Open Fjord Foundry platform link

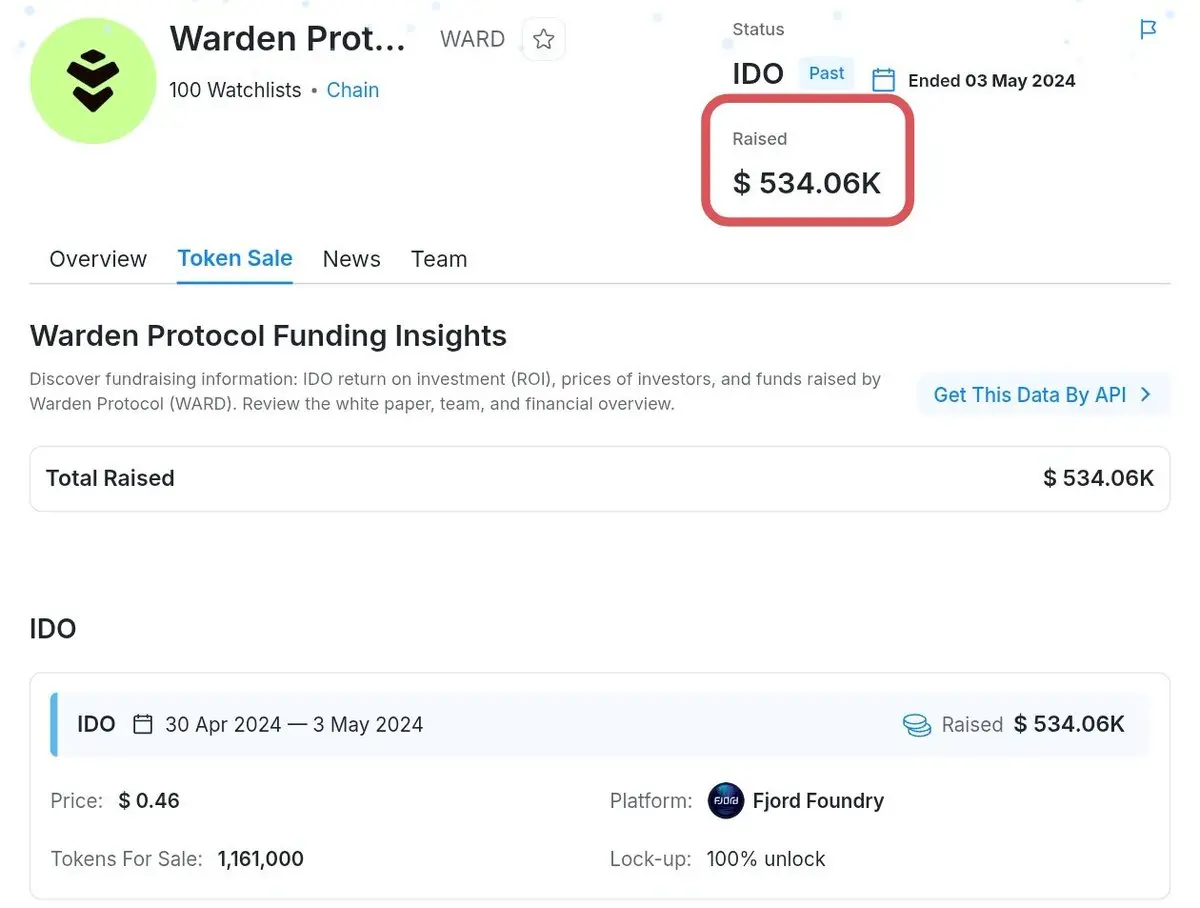(x=818, y=801)
